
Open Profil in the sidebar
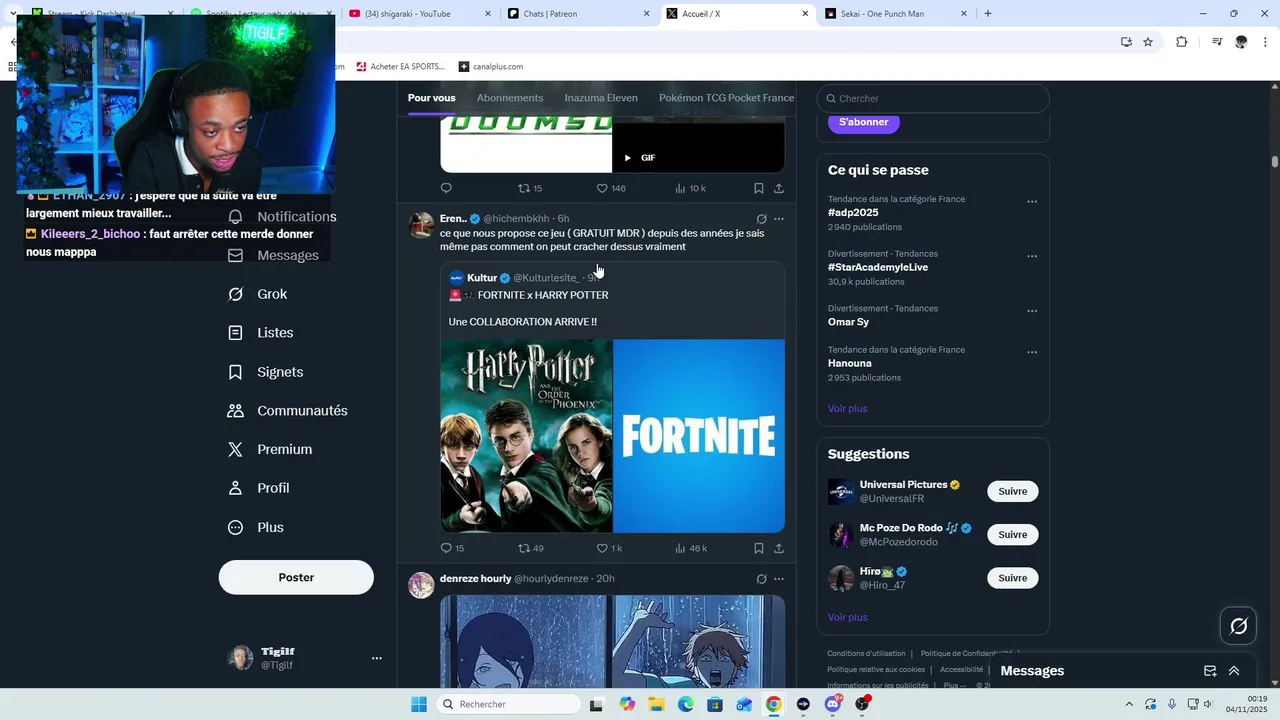coord(259,488)
